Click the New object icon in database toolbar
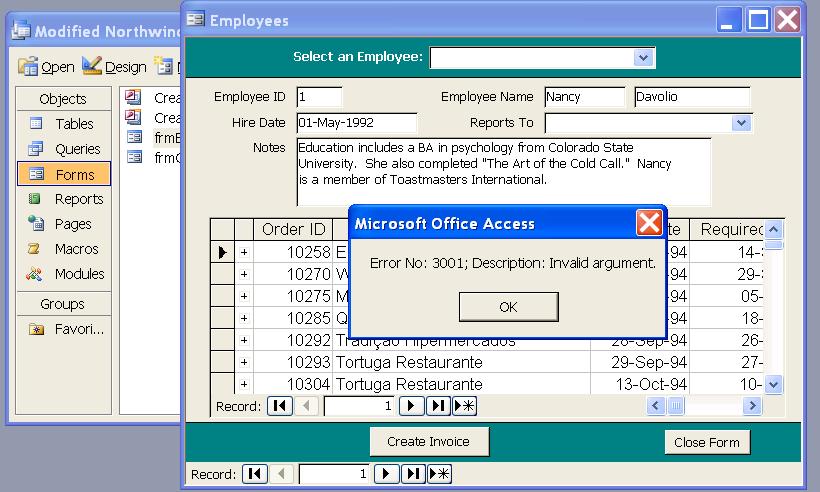The width and height of the screenshot is (820, 492). (x=164, y=66)
